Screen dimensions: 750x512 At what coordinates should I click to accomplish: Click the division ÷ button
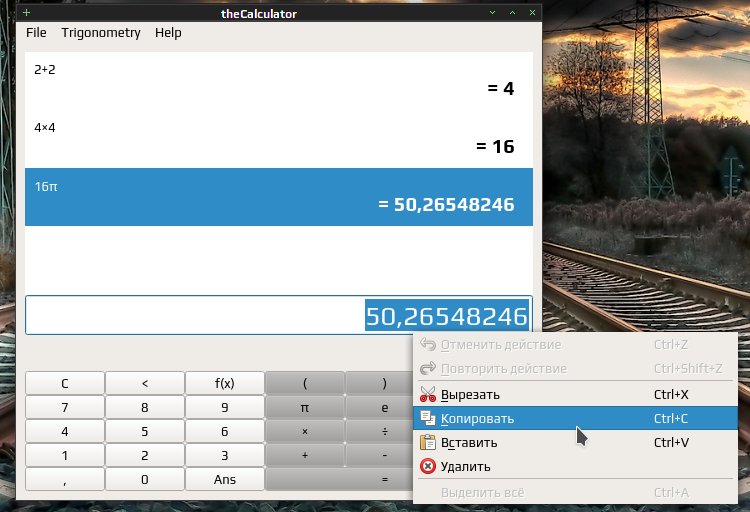[379, 432]
